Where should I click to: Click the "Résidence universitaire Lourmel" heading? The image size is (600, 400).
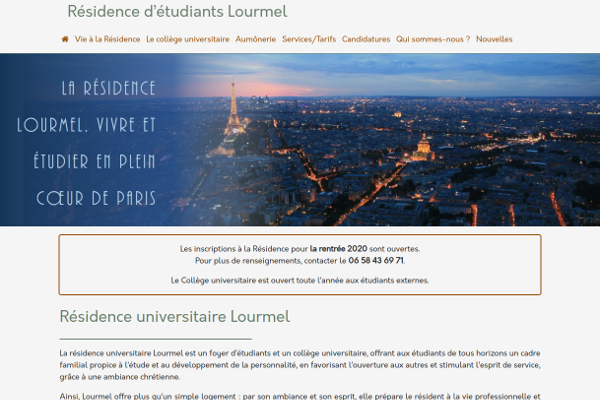point(175,317)
